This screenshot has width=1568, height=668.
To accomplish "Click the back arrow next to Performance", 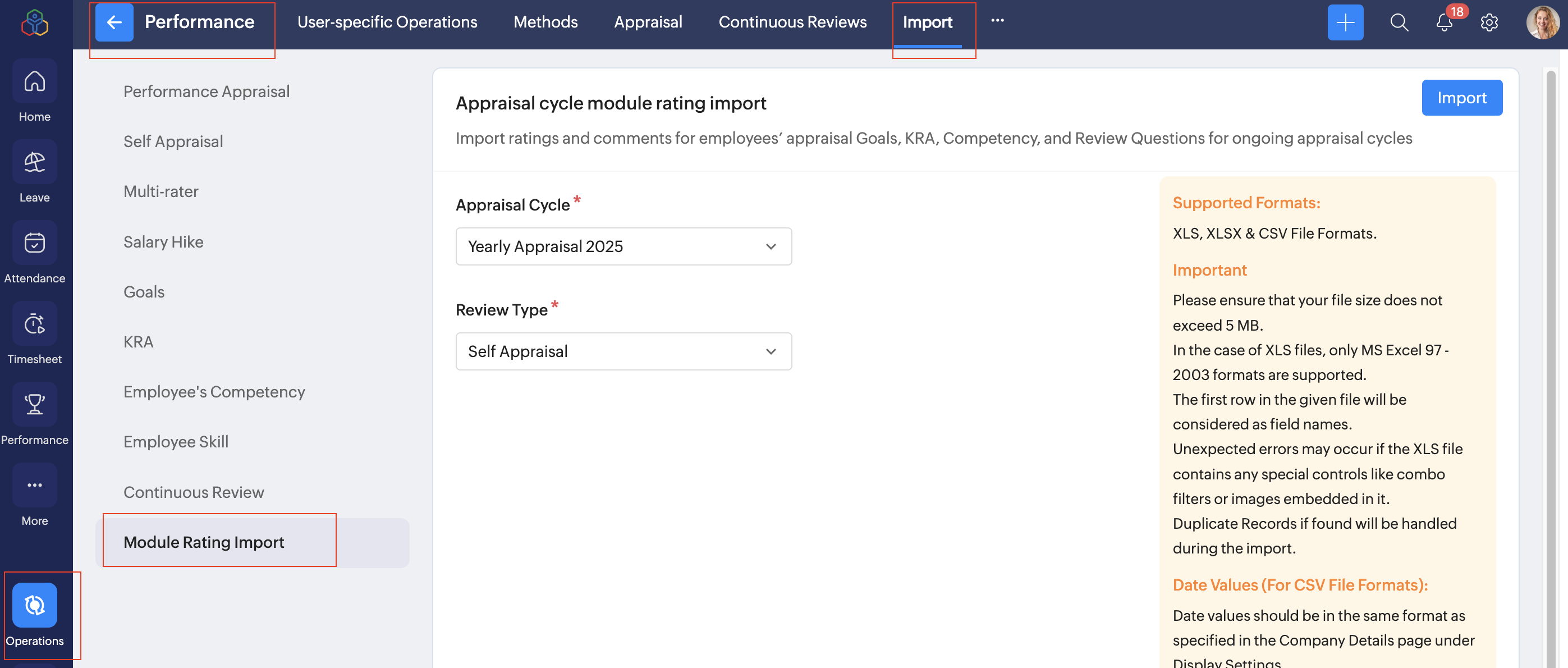I will click(x=114, y=22).
